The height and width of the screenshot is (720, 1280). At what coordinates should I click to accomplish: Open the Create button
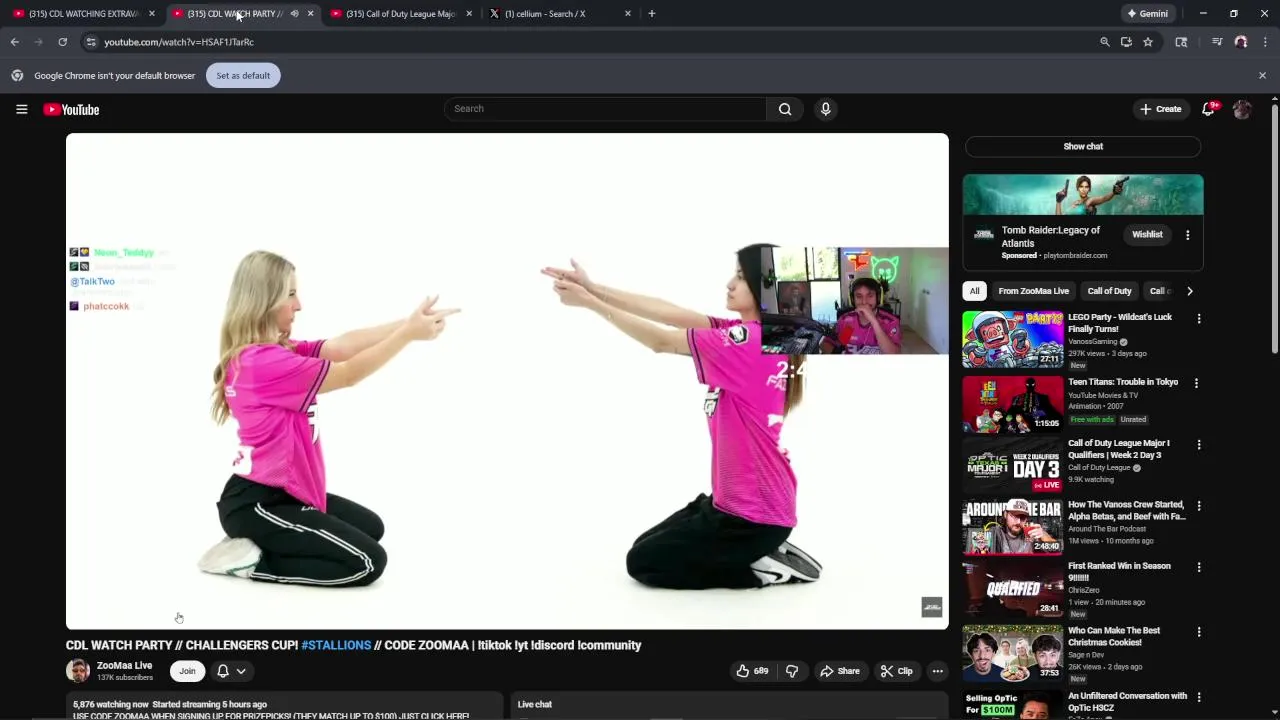pyautogui.click(x=1160, y=109)
